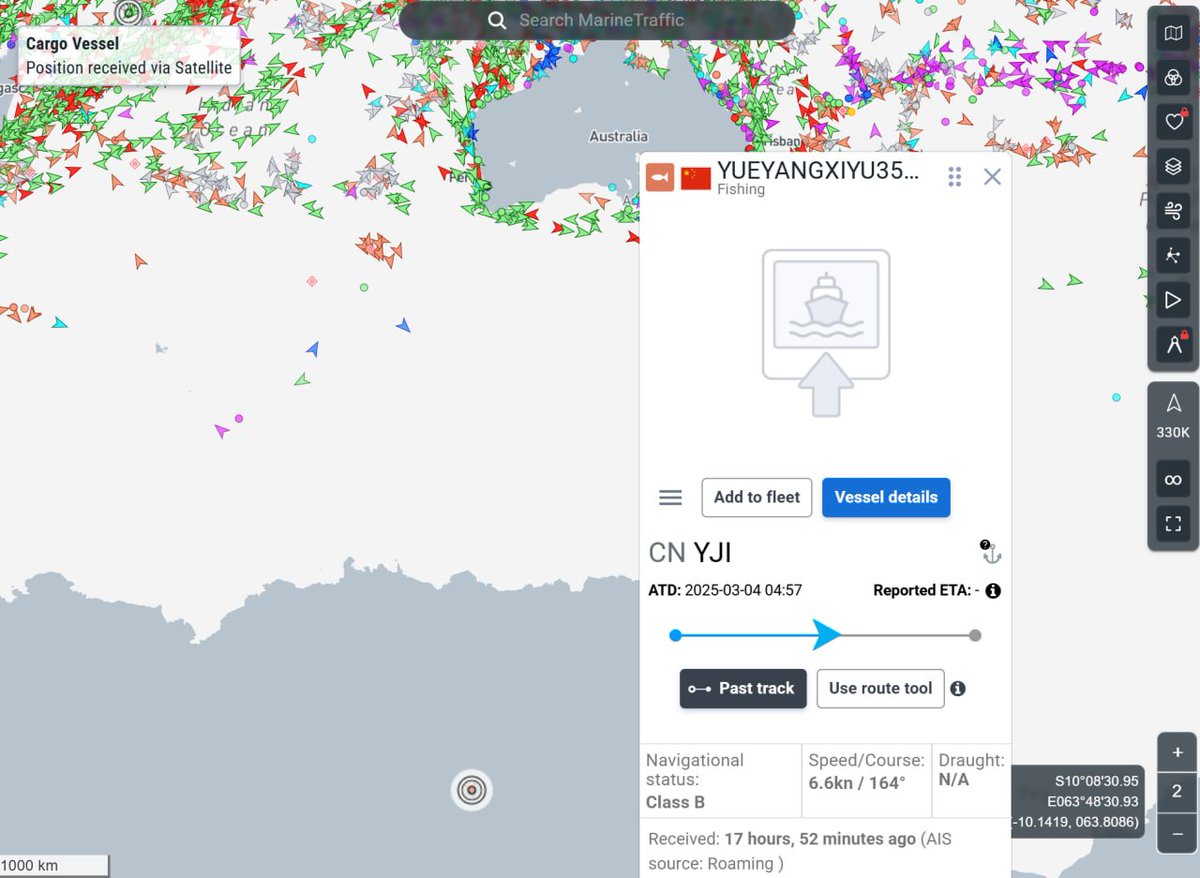Click the 1000 km scale bar
The image size is (1200, 878).
pos(54,865)
